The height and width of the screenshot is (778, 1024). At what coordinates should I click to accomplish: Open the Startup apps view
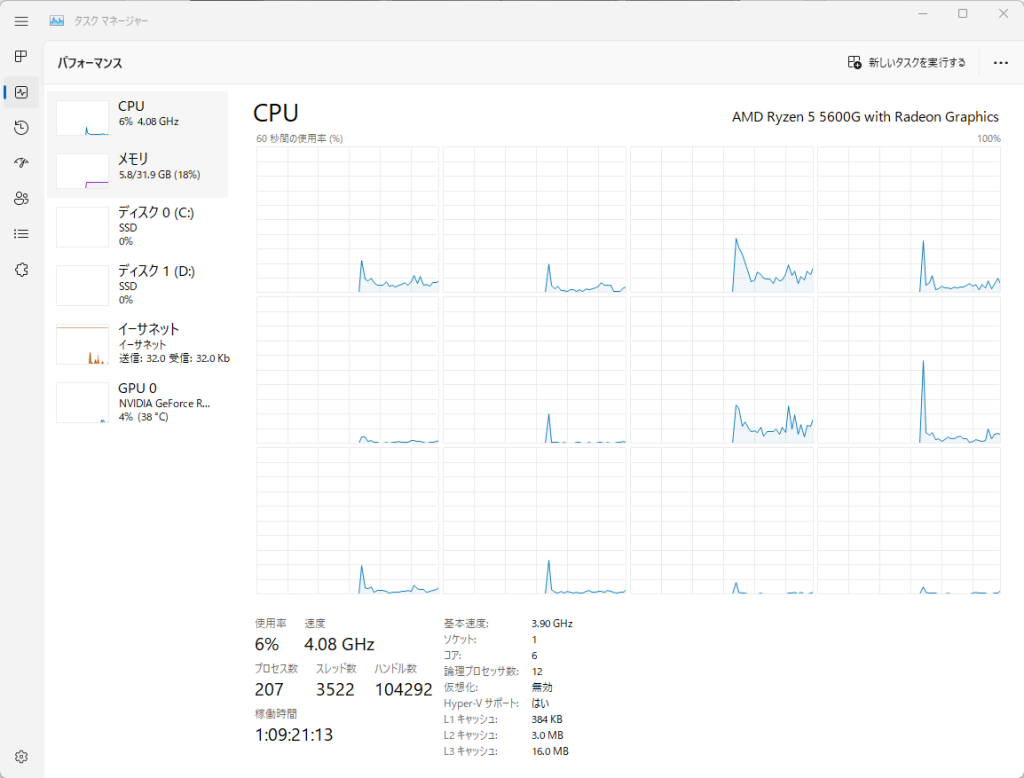coord(20,163)
